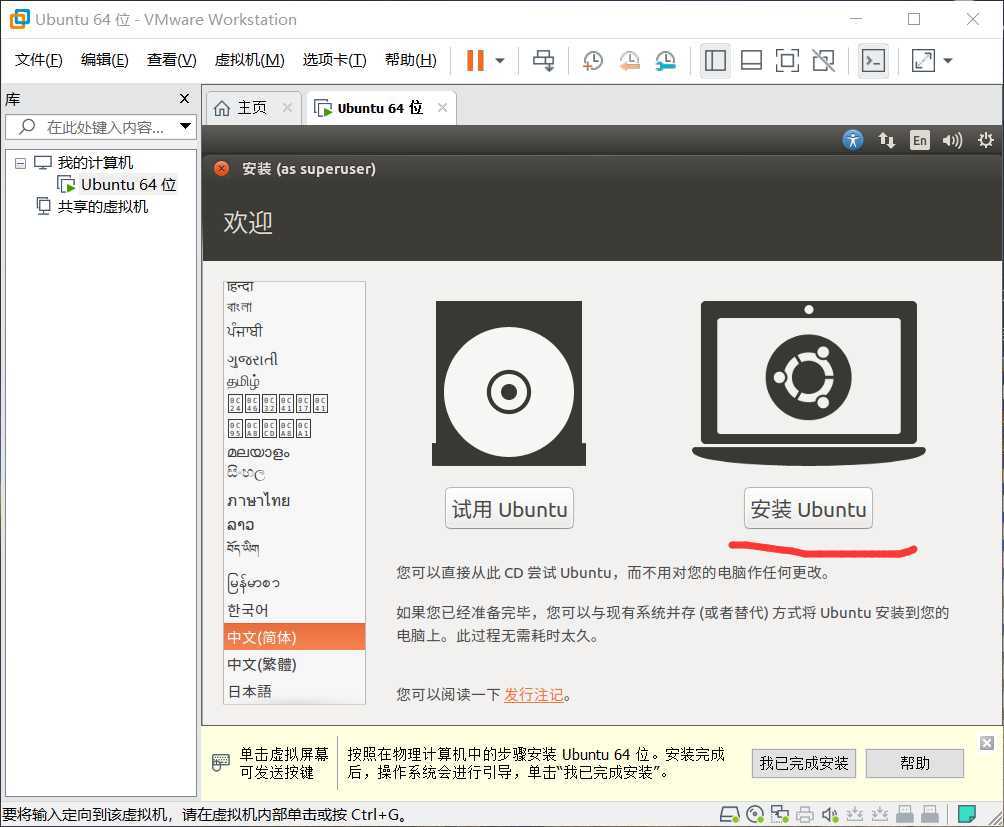Send Ctrl+Alt+Del to the virtual machine

(x=544, y=61)
